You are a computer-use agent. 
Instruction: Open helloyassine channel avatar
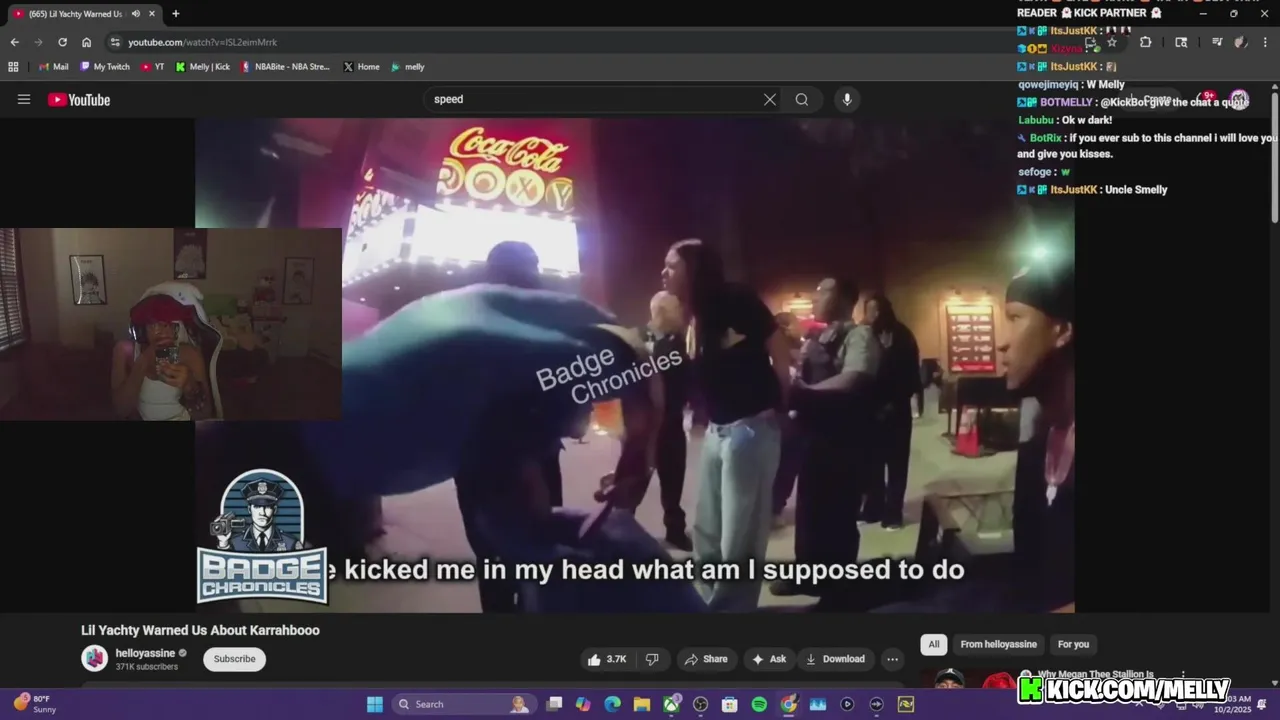pos(95,658)
